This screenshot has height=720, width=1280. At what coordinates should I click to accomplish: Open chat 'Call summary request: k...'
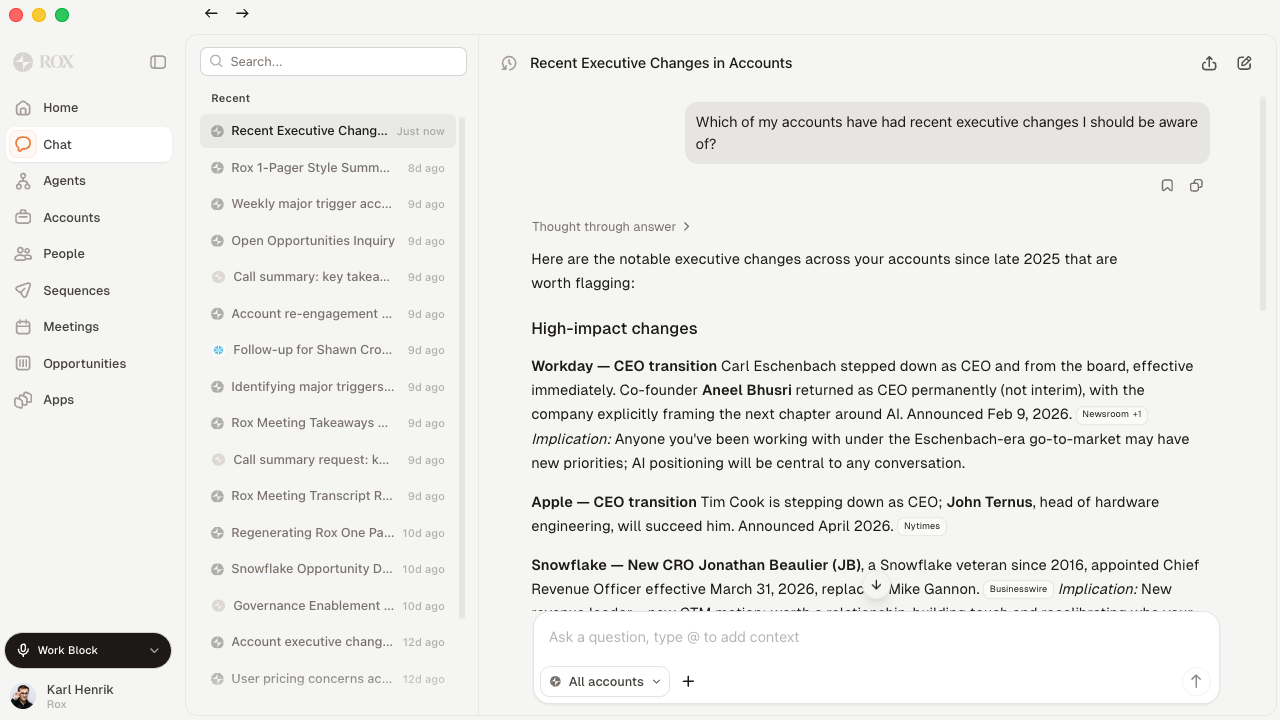click(x=328, y=460)
